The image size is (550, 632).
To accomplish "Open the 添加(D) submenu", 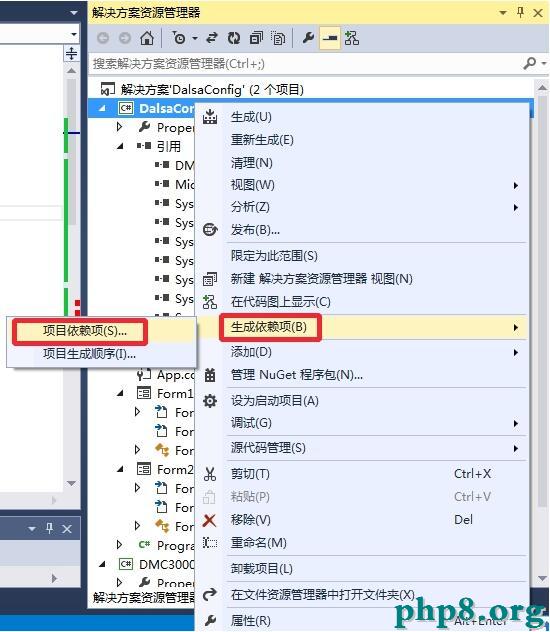I will coord(361,352).
